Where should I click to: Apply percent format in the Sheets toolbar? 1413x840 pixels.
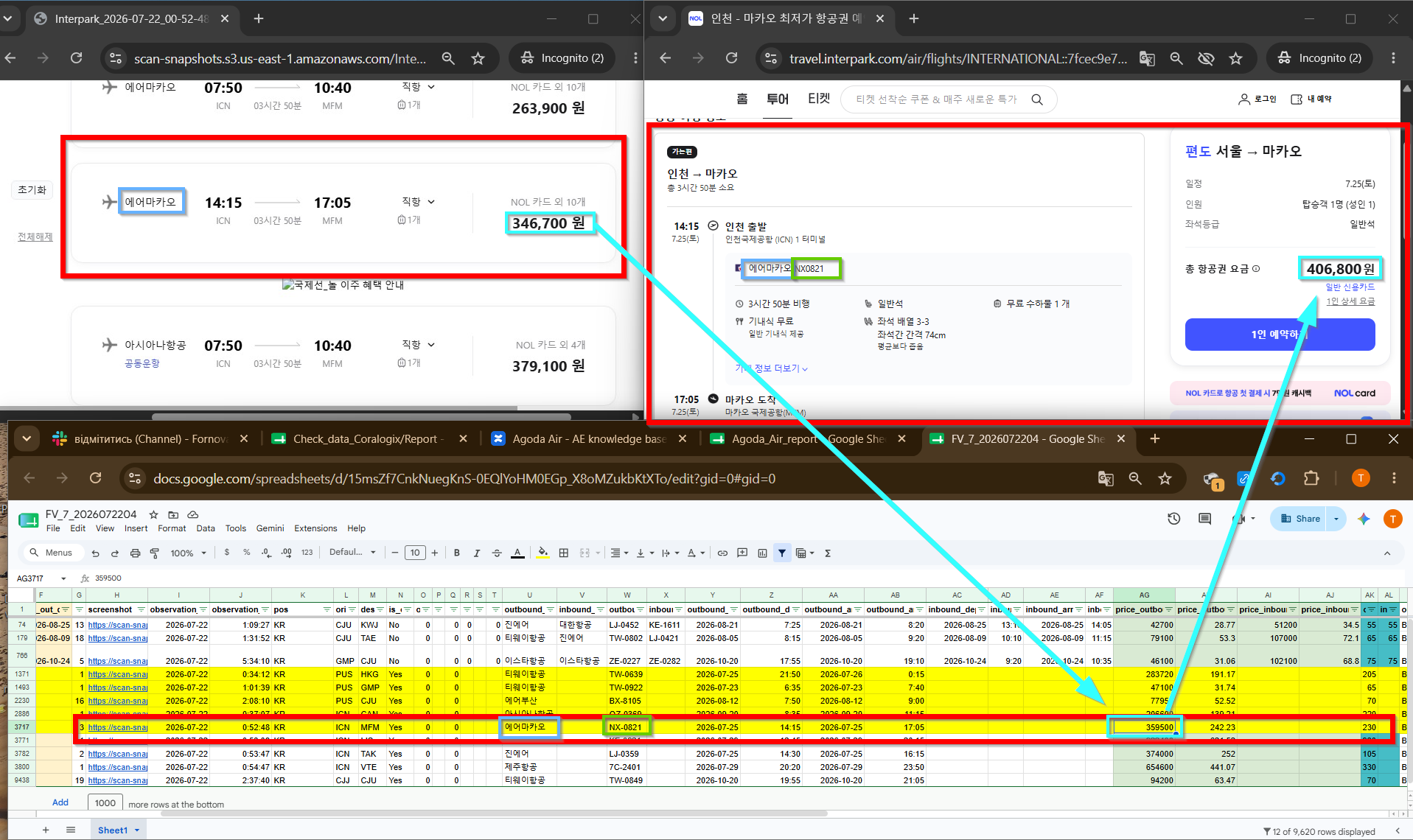(246, 553)
